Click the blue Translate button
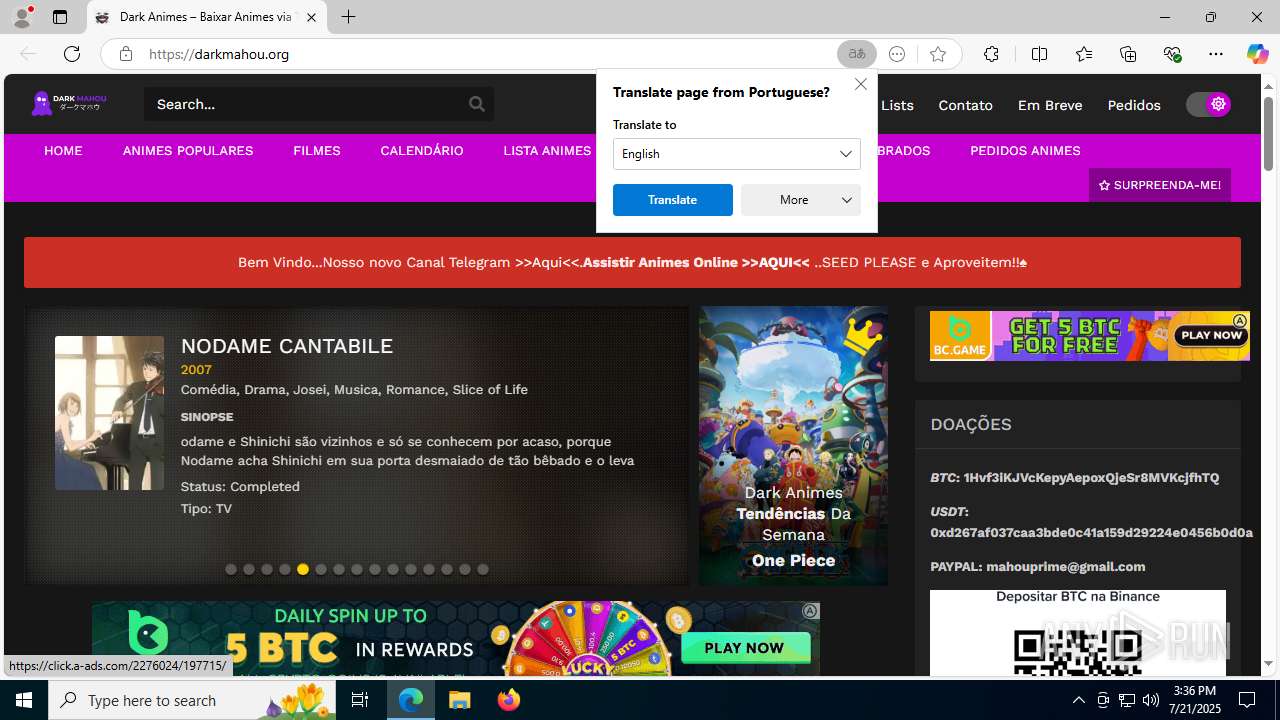This screenshot has height=720, width=1280. [x=673, y=200]
